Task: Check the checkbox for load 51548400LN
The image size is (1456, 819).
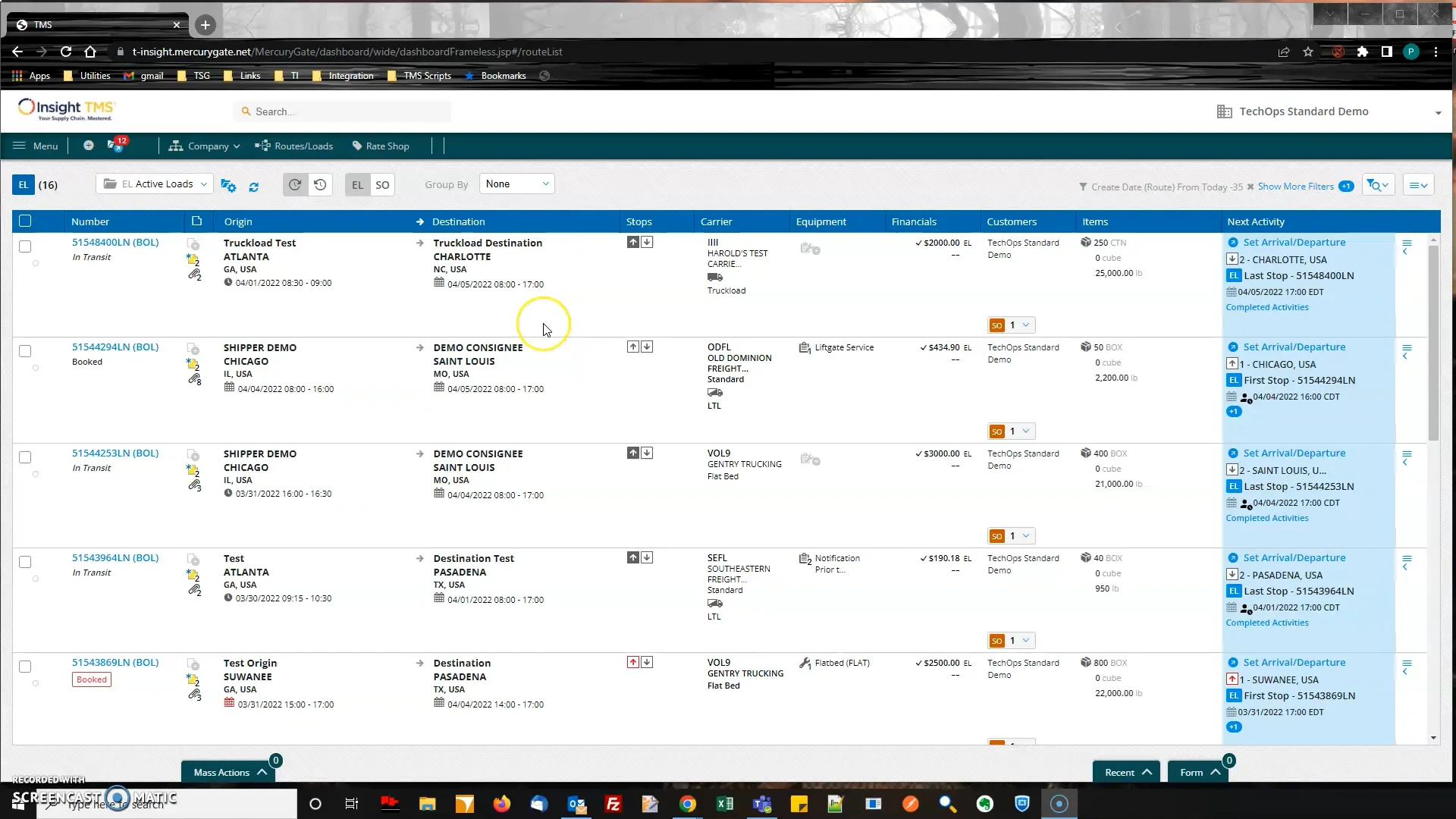Action: (x=25, y=246)
